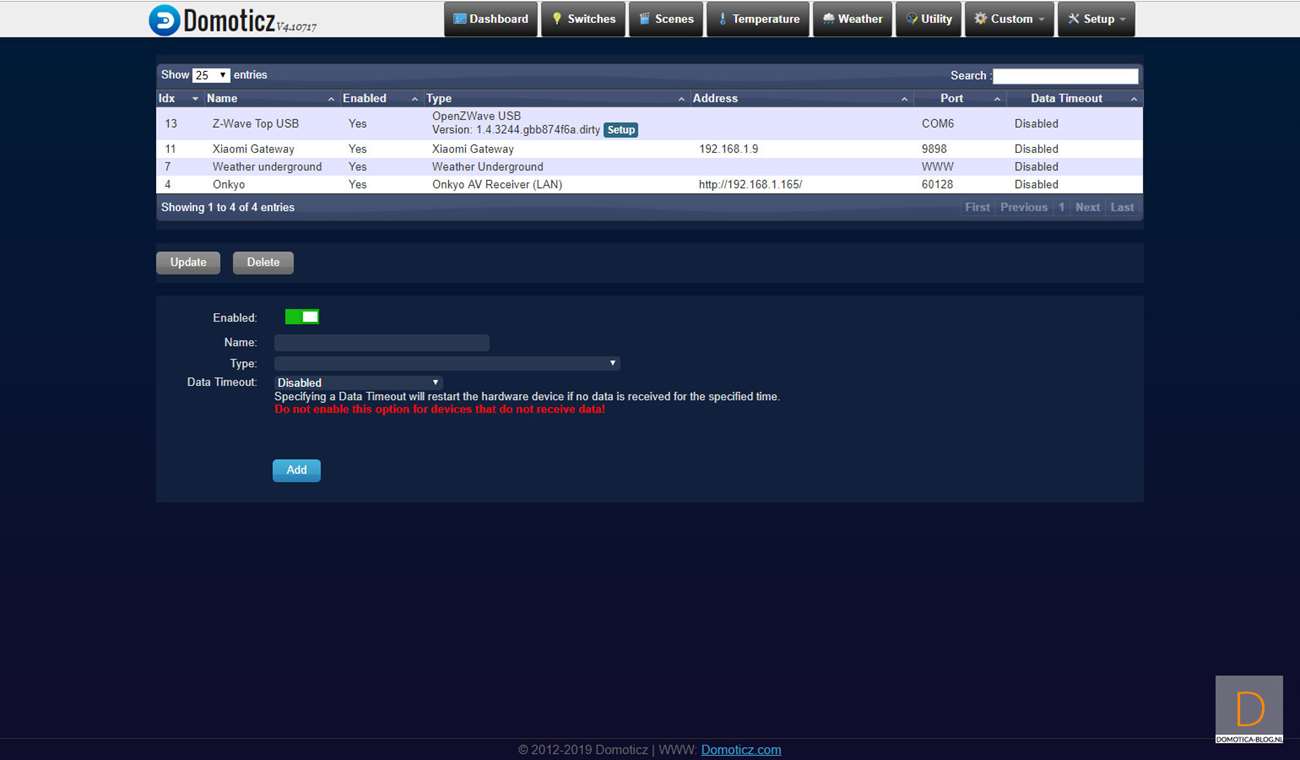Select the Onkyo hardware row name
The height and width of the screenshot is (760, 1300).
coord(228,185)
